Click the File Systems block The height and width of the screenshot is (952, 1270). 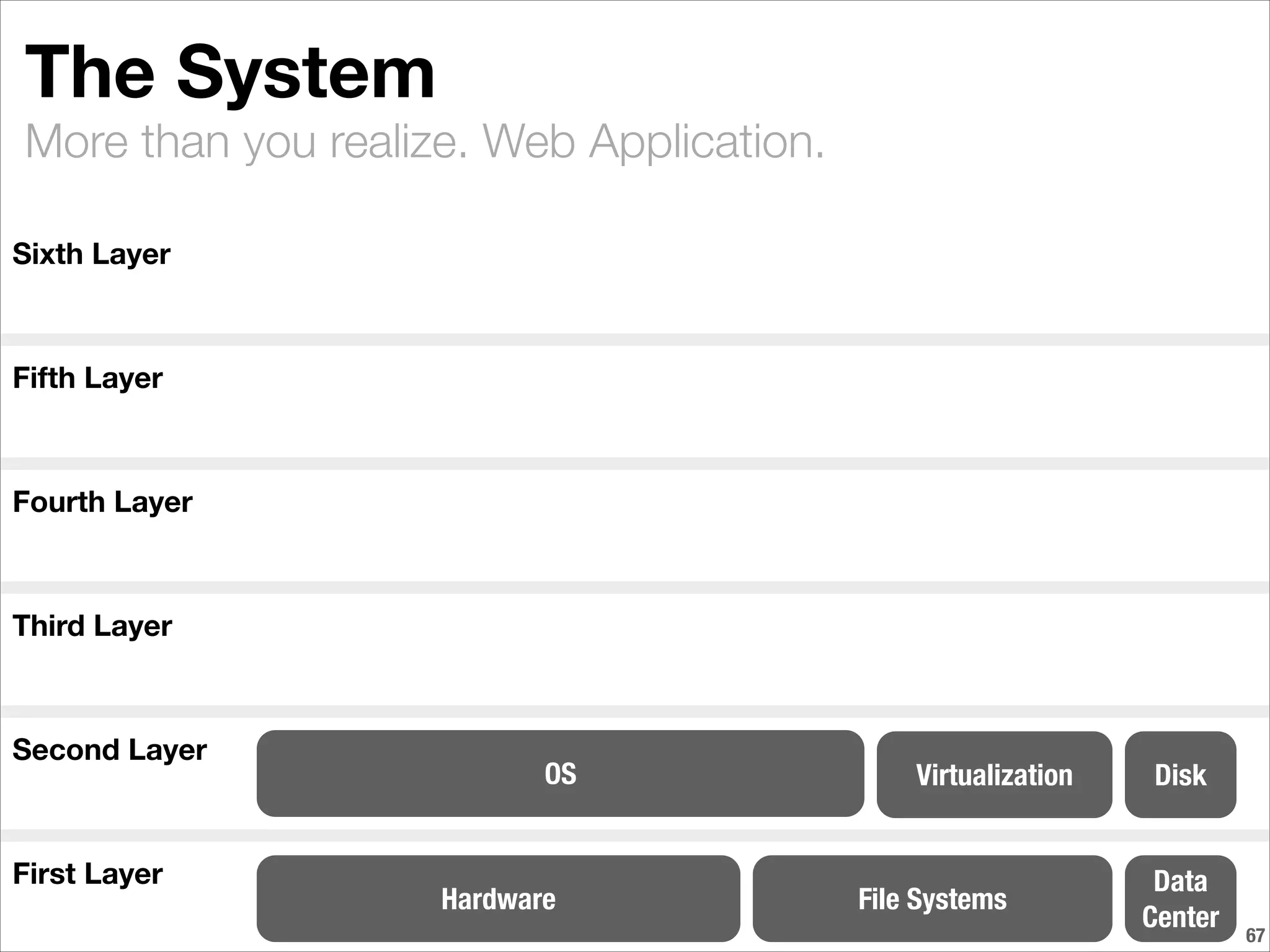point(932,899)
